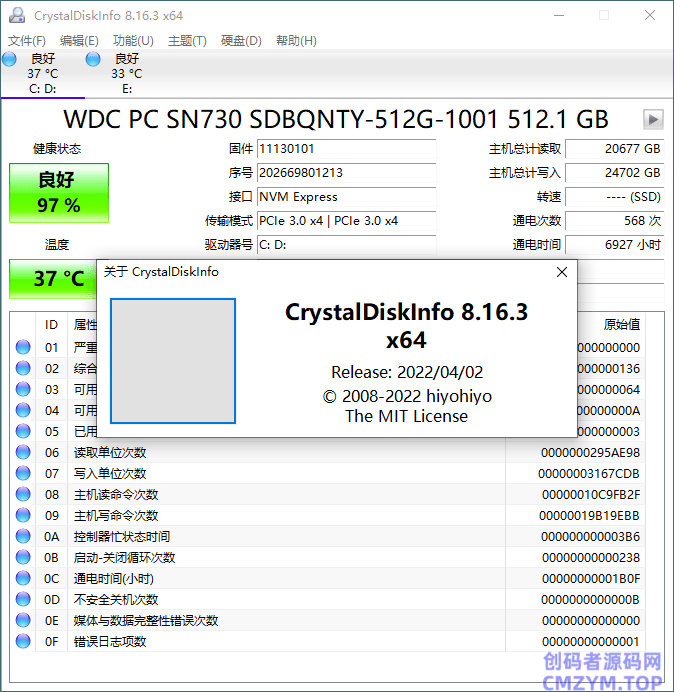Click status orb for attribute 0A row
The width and height of the screenshot is (674, 692).
[23, 537]
